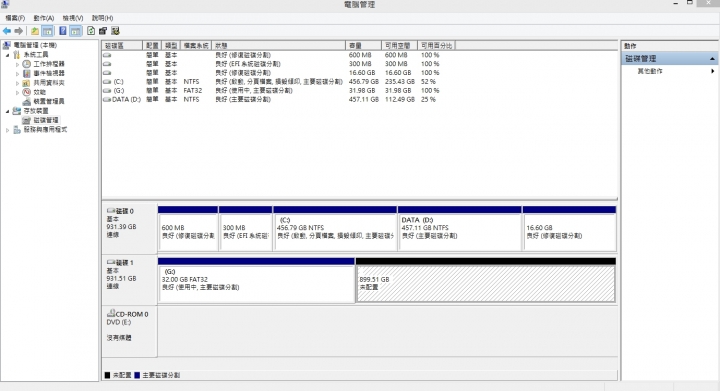Sort by the 狀態 column header
This screenshot has height=391, width=720.
tap(278, 45)
